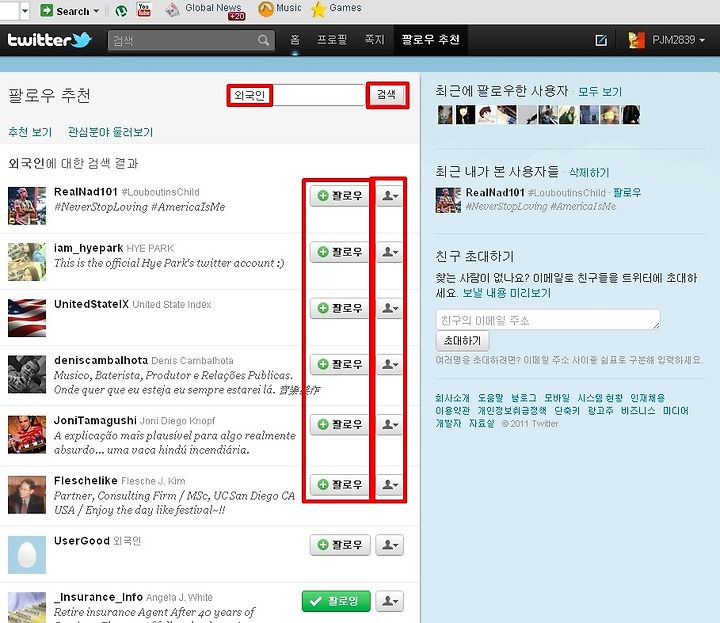Expand the PJM2839 account menu
Screen dimensions: 720x623
point(702,40)
